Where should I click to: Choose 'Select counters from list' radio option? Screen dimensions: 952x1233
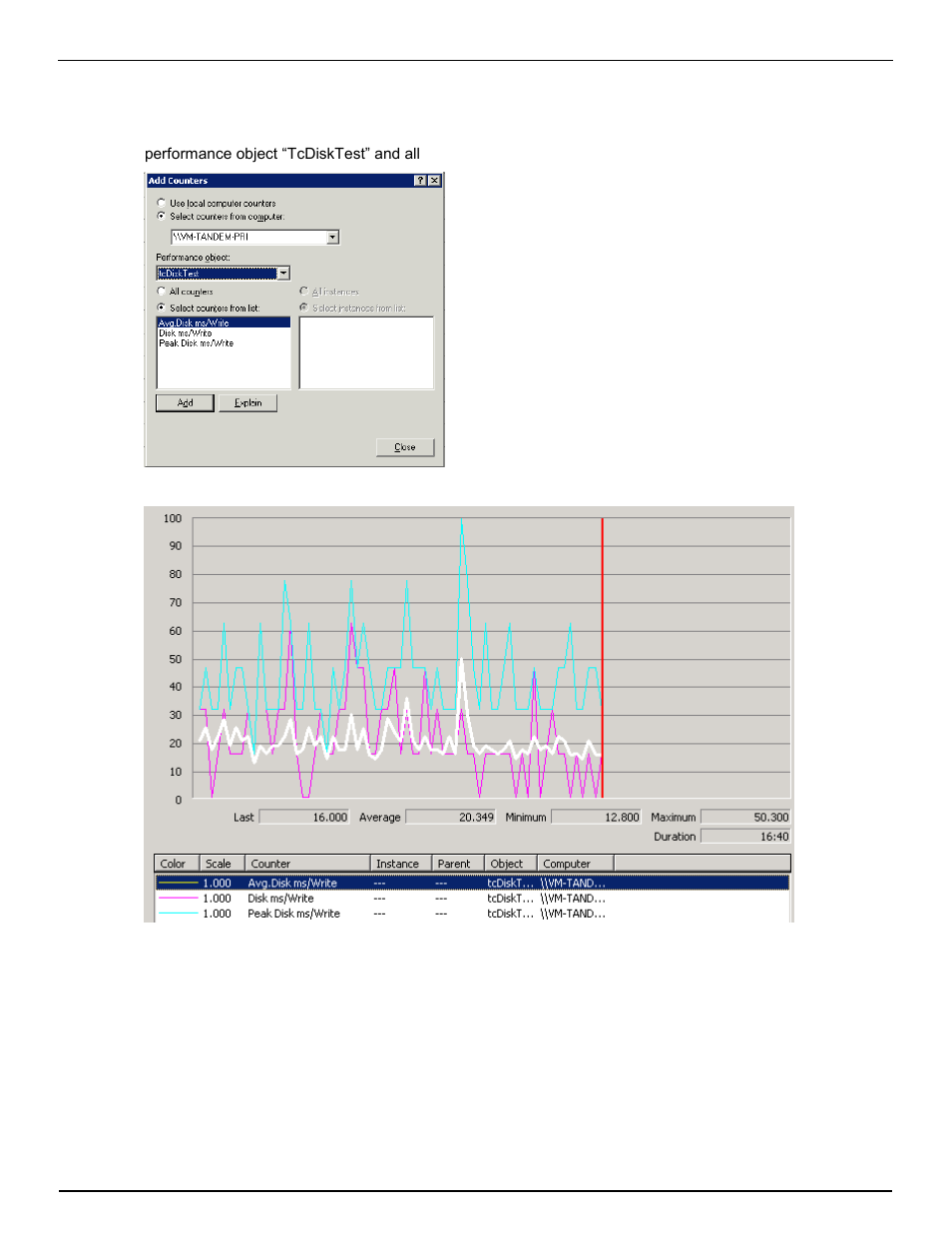pyautogui.click(x=161, y=308)
